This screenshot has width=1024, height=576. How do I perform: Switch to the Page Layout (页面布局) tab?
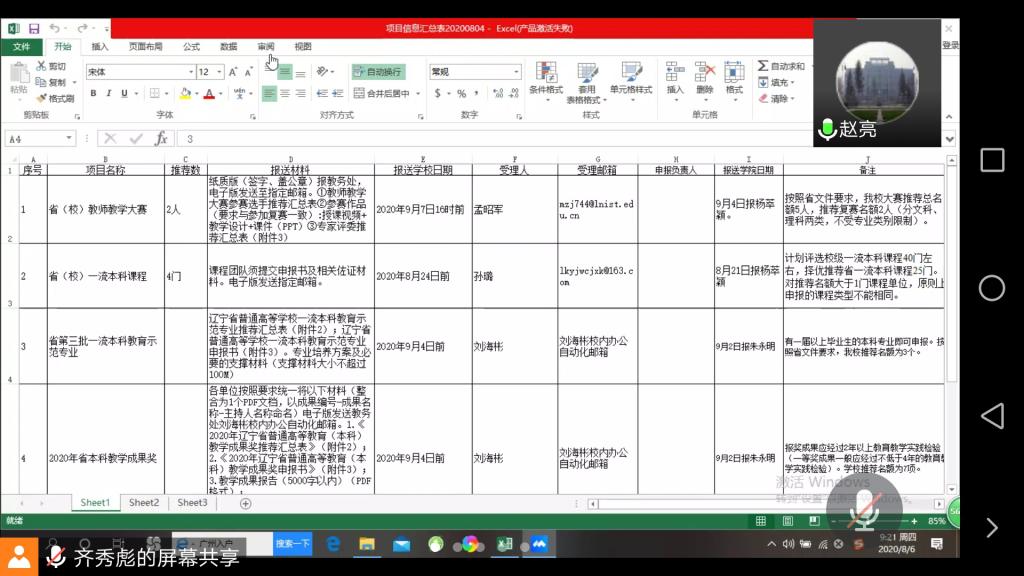point(145,46)
